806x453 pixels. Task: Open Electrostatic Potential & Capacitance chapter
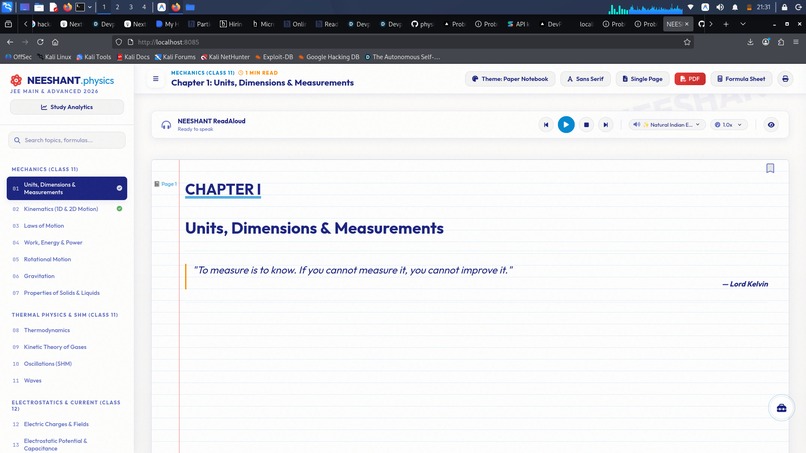click(67, 444)
